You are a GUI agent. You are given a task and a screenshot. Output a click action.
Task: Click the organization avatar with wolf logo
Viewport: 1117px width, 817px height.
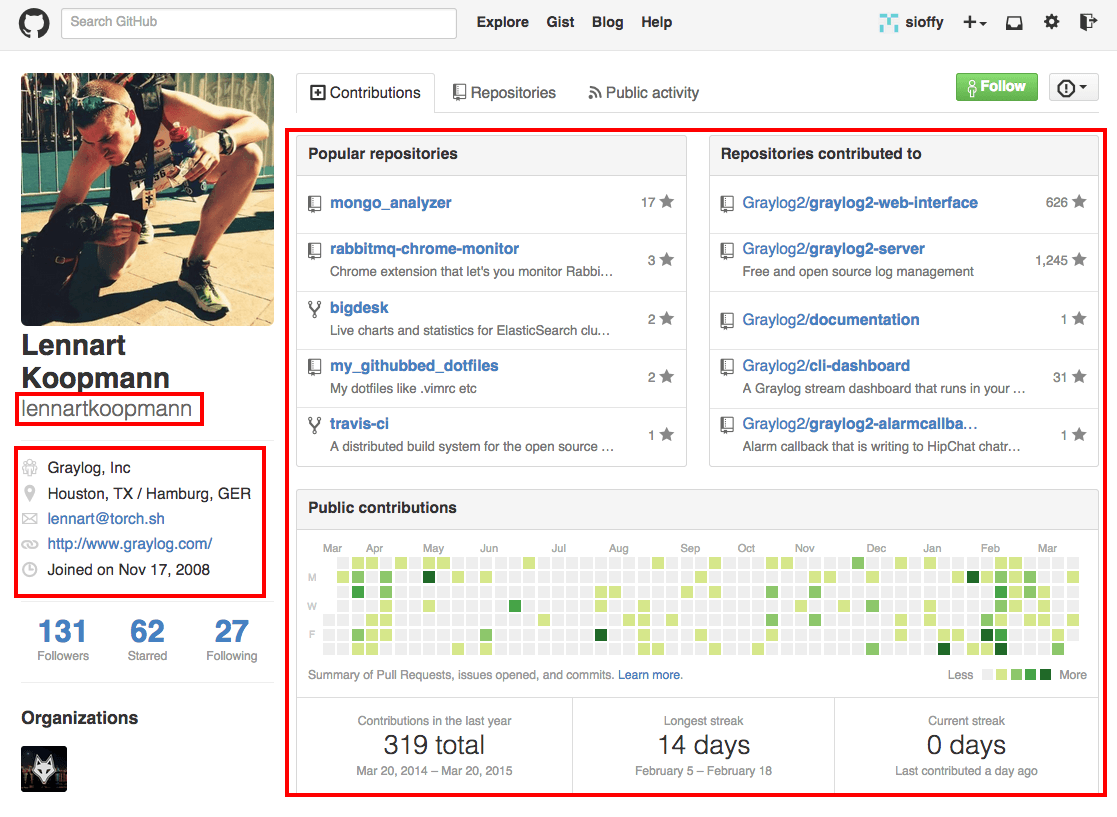point(44,769)
